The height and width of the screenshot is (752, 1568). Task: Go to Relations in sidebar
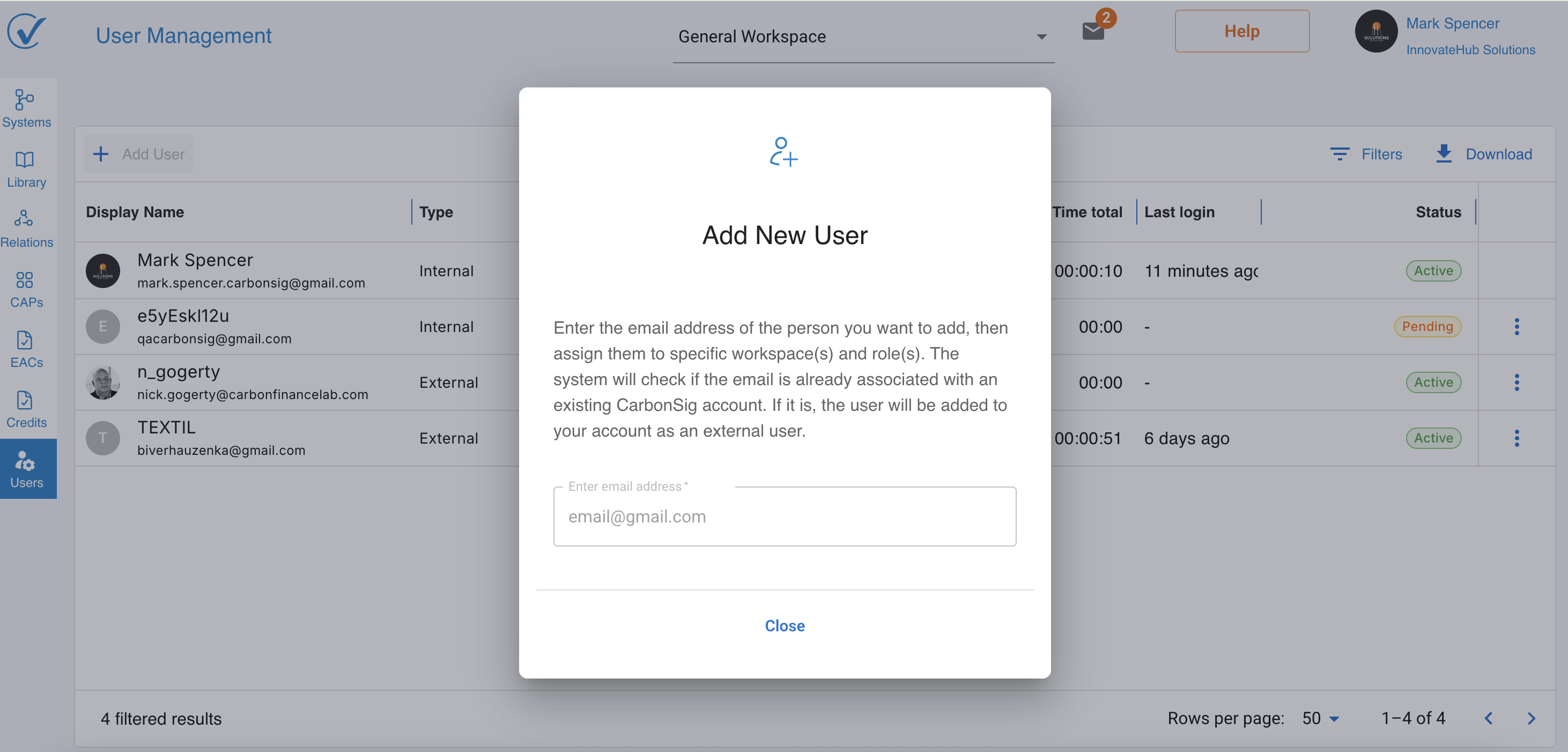tap(26, 229)
